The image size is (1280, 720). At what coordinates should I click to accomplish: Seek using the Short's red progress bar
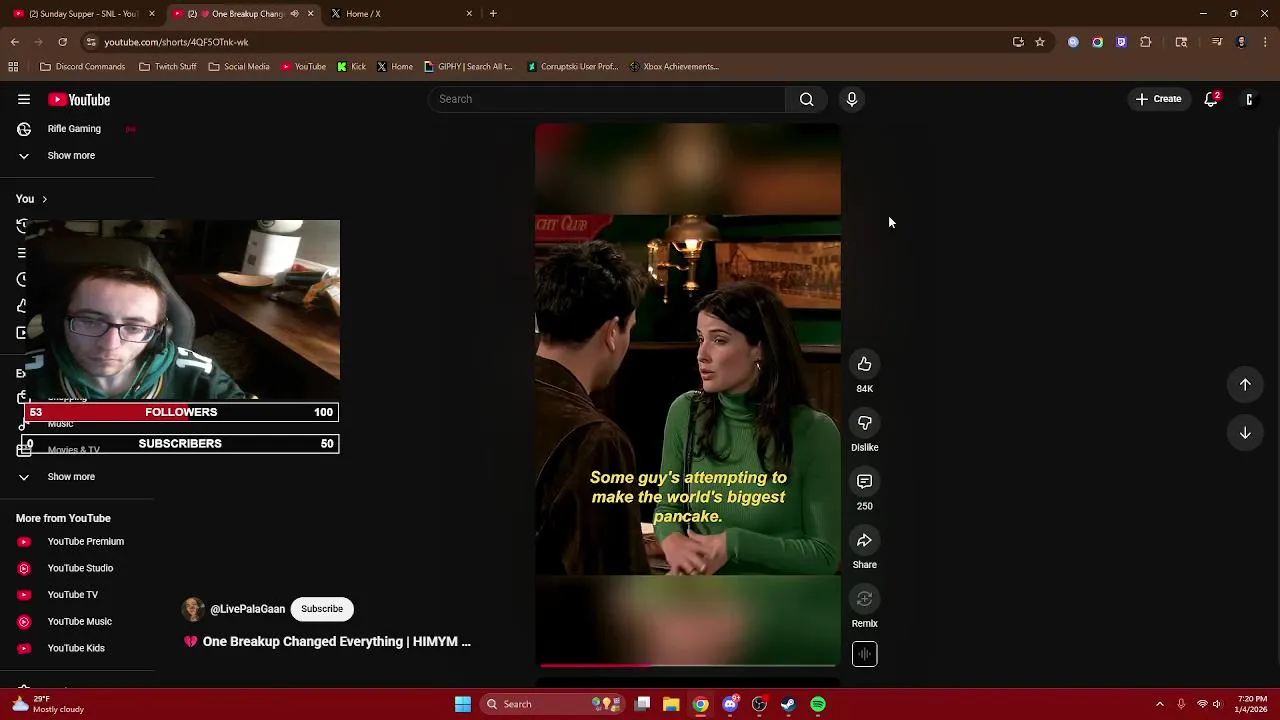(688, 664)
